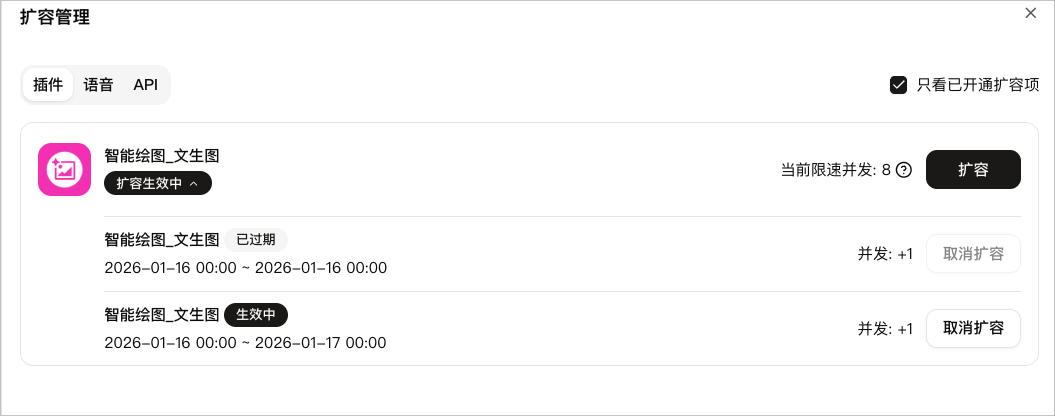Select the API tab

[146, 85]
